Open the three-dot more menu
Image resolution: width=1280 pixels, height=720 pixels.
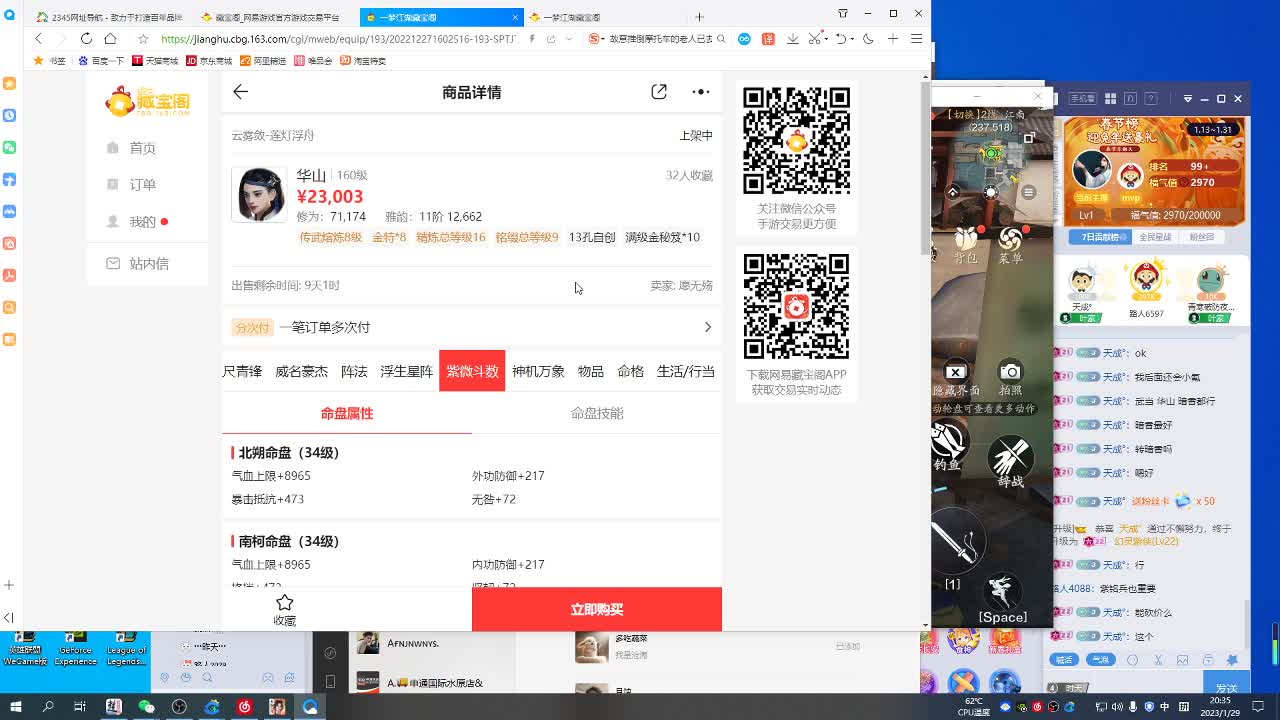701,92
